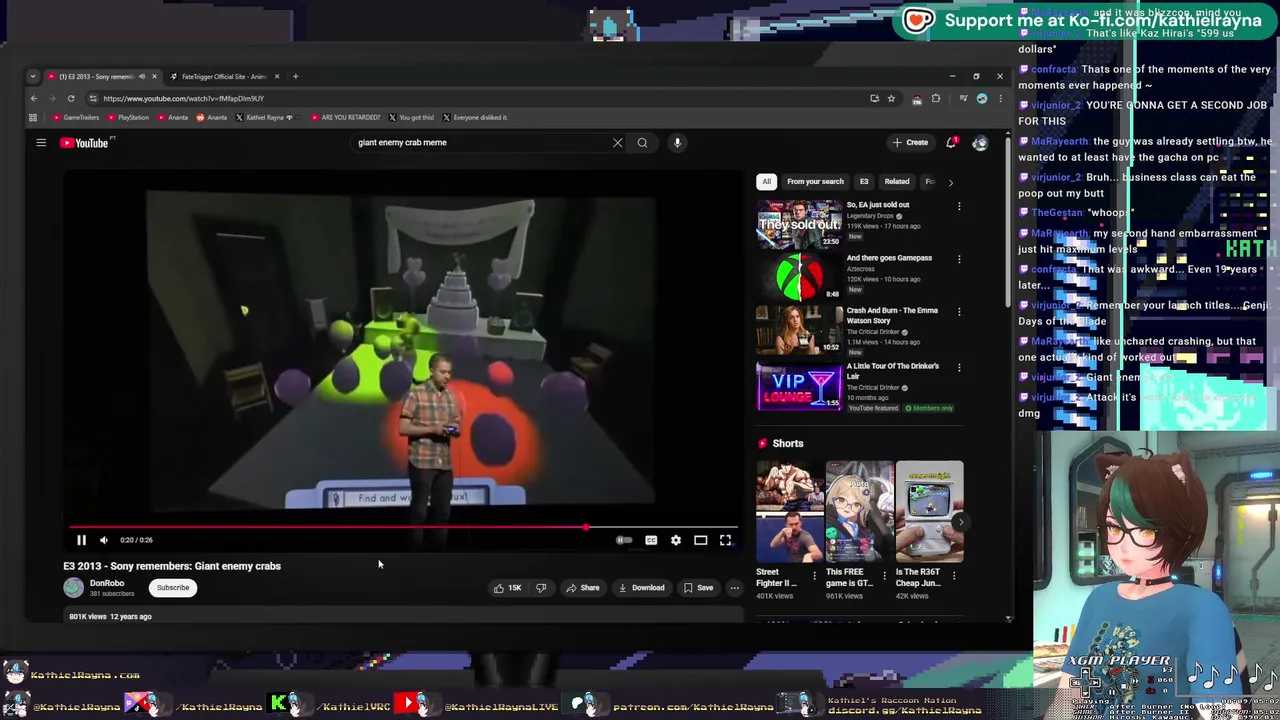Open the browser extensions puzzle icon
The width and height of the screenshot is (1280, 720).
[936, 99]
